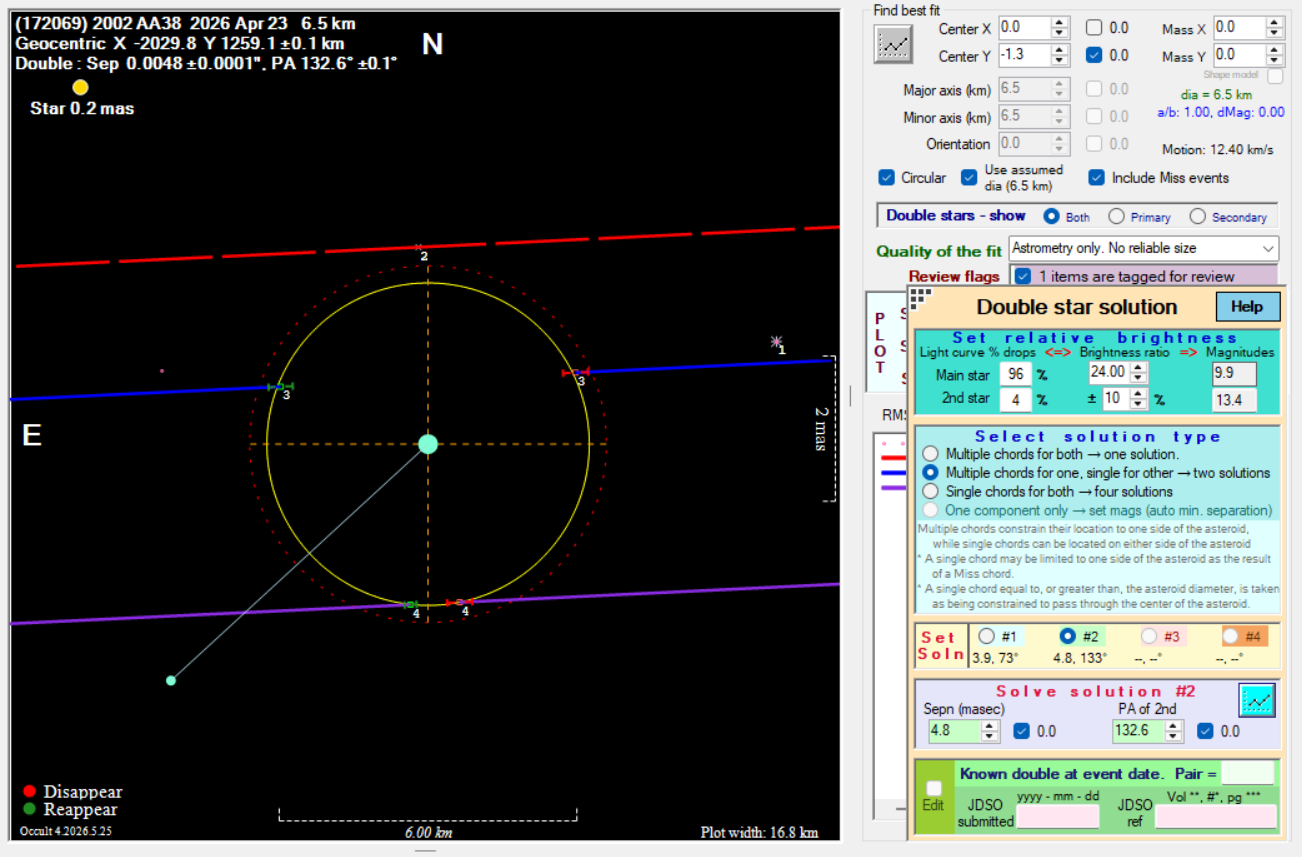1302x857 pixels.
Task: Toggle Use assumed dia (6.5 km) checkbox
Action: pyautogui.click(x=969, y=177)
